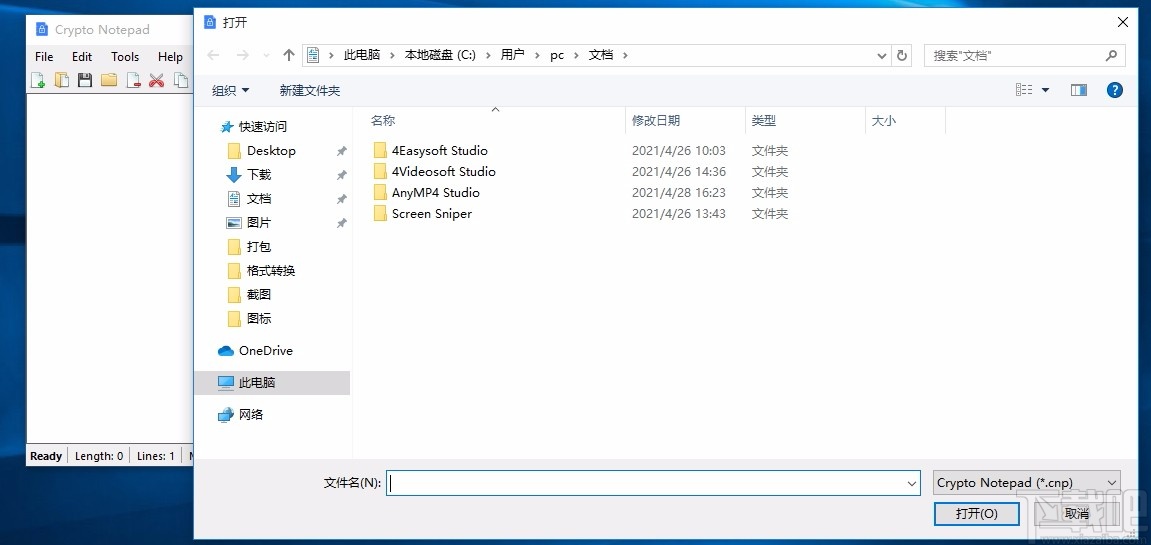Screen dimensions: 1151x545
Task: Click red scissors Cut icon
Action: 156,80
